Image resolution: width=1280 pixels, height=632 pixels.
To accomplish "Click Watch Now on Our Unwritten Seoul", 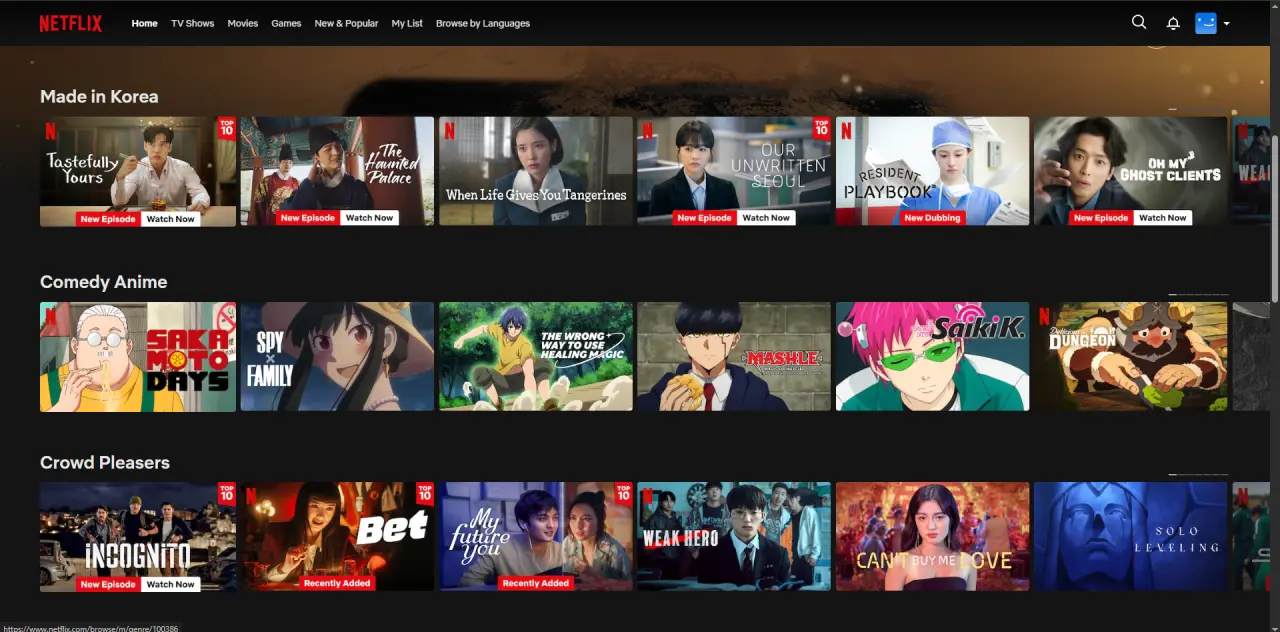I will pos(766,218).
